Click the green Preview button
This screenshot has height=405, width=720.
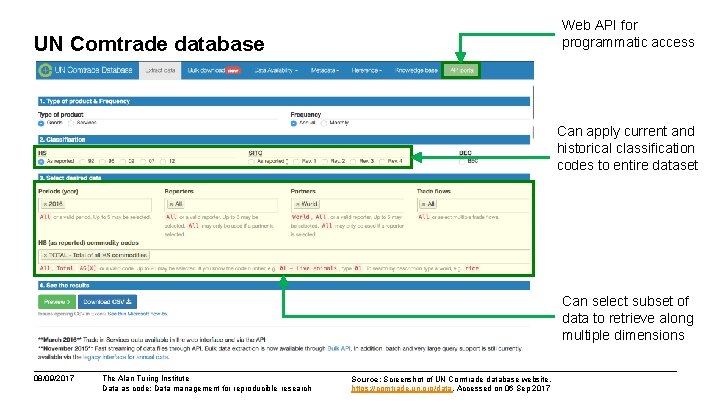pos(57,302)
